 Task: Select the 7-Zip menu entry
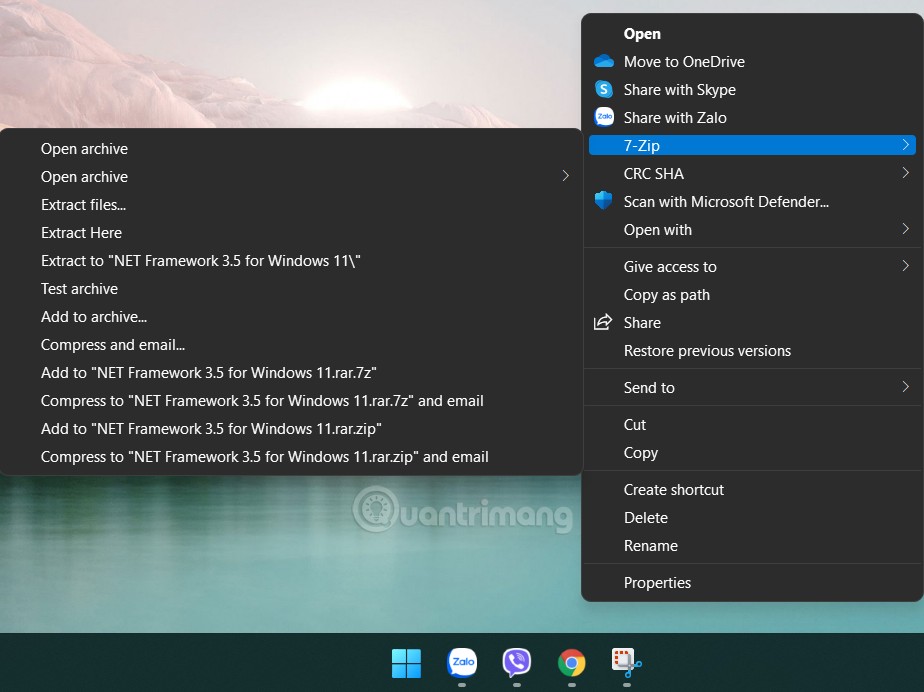coord(752,145)
